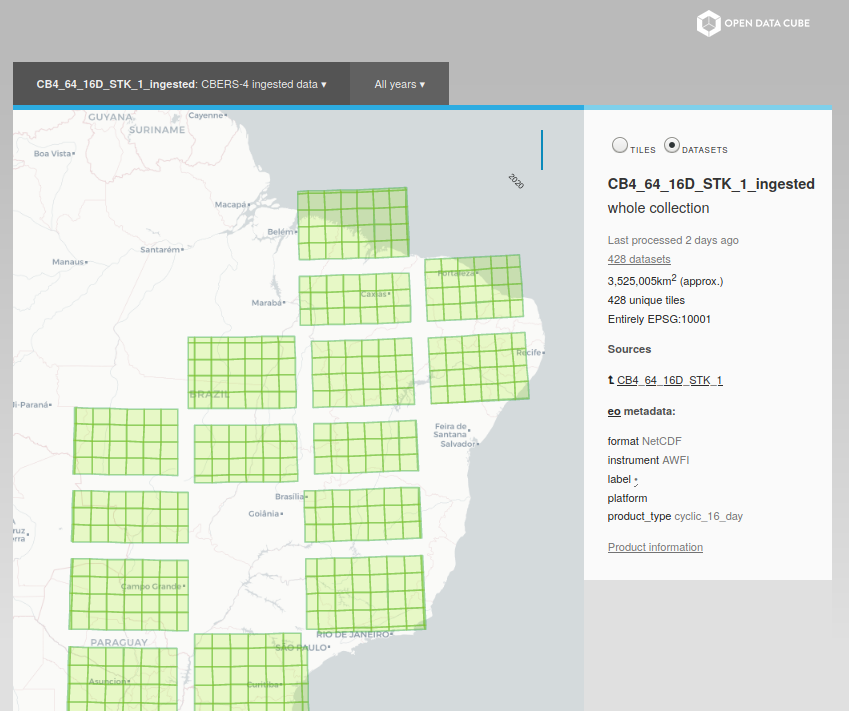Click the 2020 timeline bar
Image resolution: width=849 pixels, height=711 pixels.
[x=541, y=149]
